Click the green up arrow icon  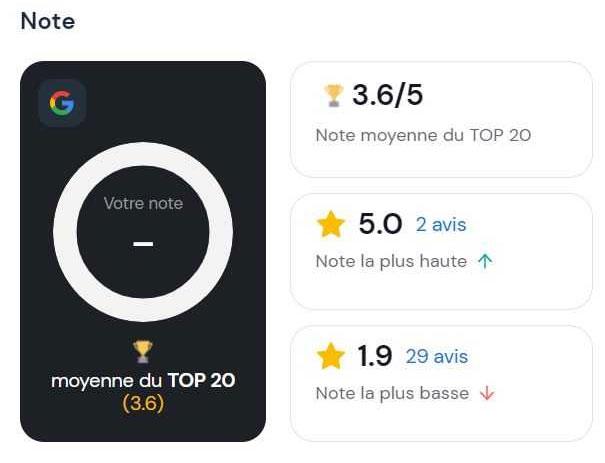point(485,261)
